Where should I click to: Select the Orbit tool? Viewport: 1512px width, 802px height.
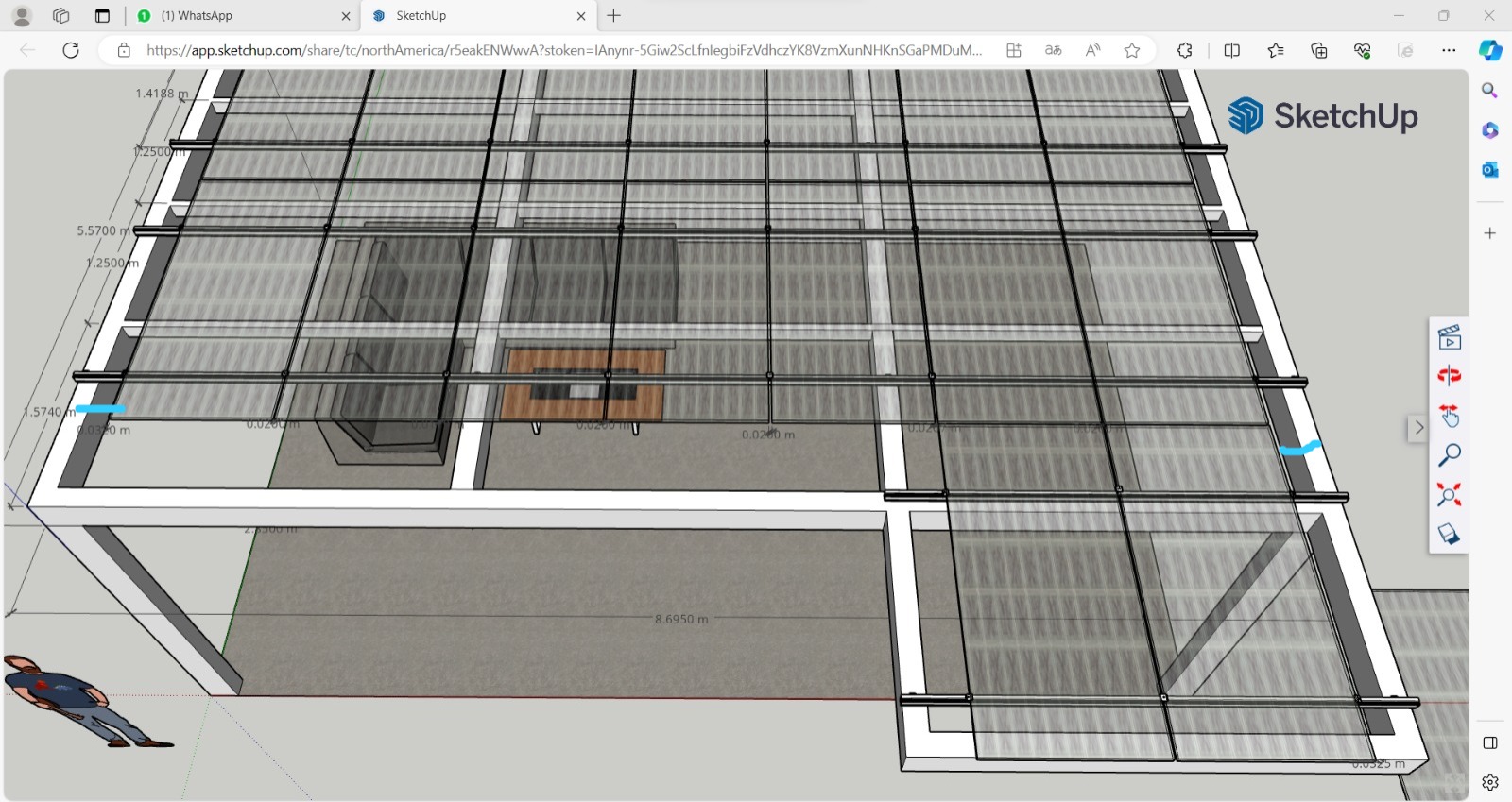[1449, 376]
